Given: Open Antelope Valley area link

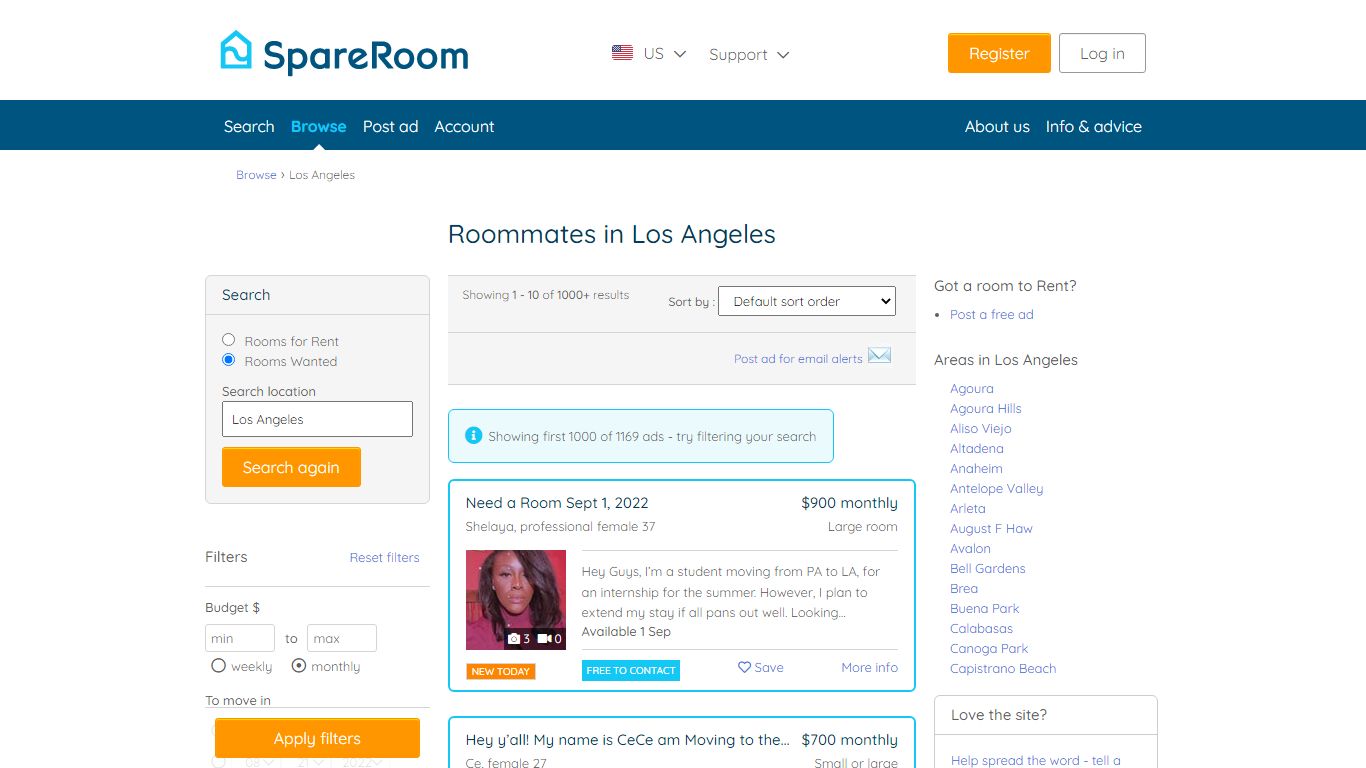Looking at the screenshot, I should click(x=997, y=488).
